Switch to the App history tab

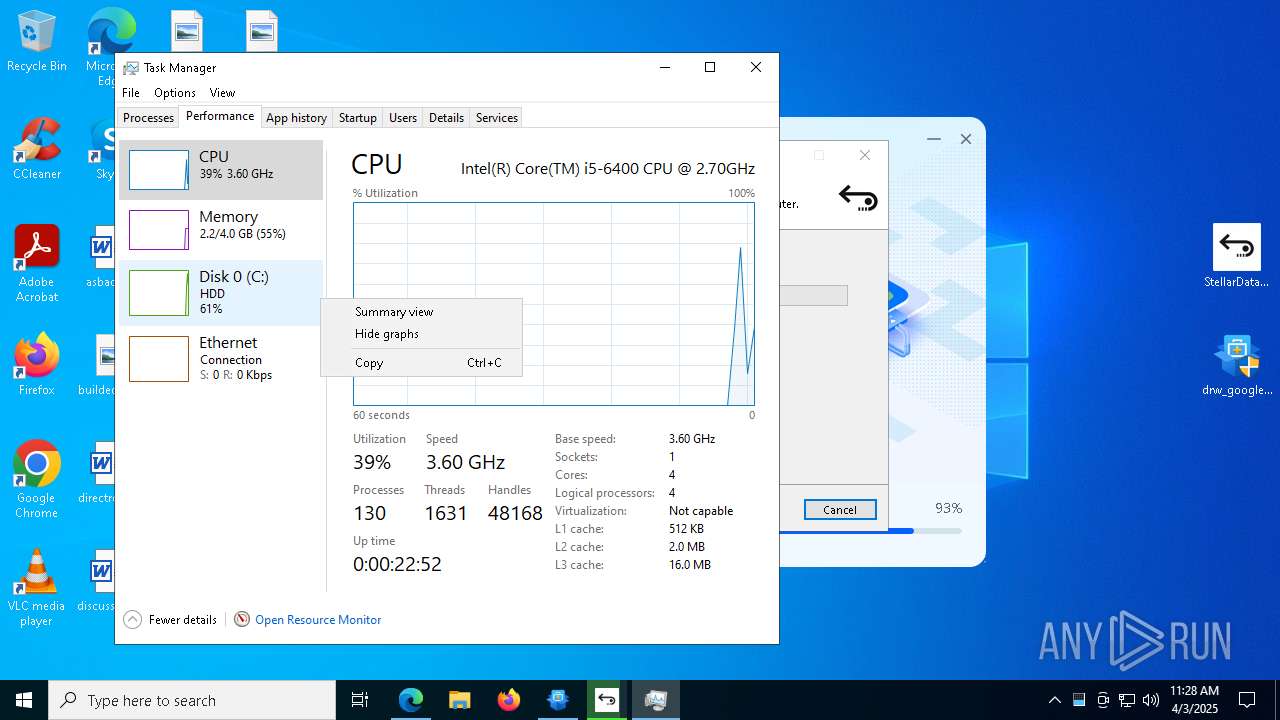[296, 118]
